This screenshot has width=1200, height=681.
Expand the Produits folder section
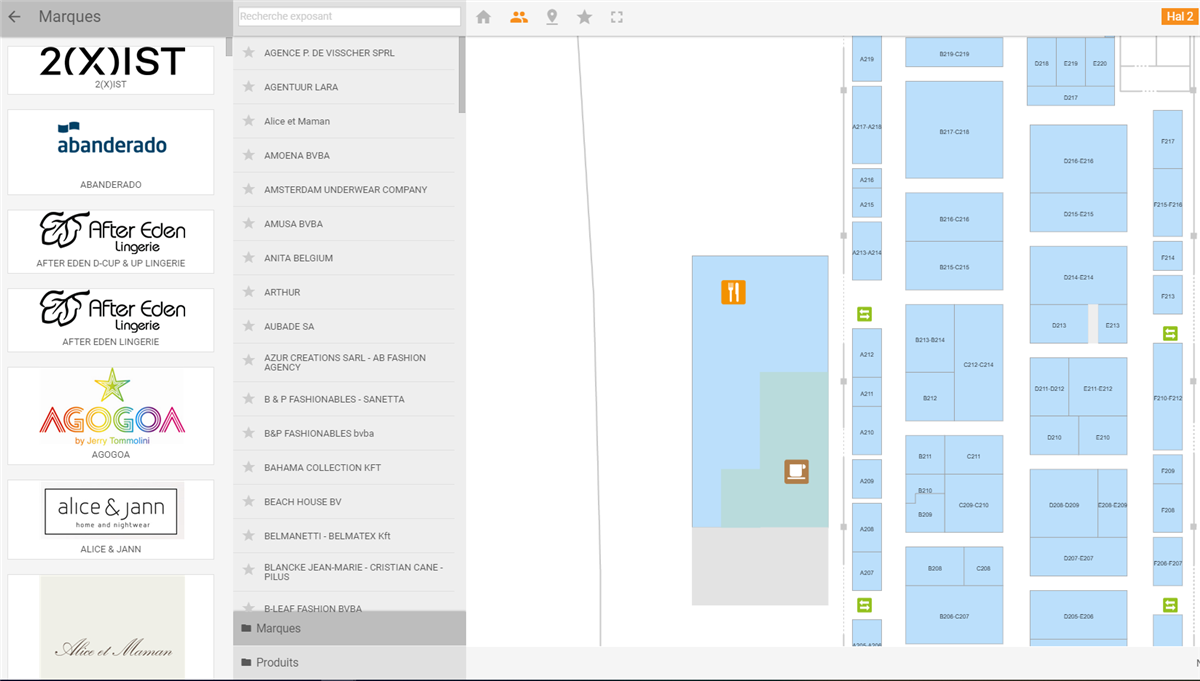click(350, 662)
